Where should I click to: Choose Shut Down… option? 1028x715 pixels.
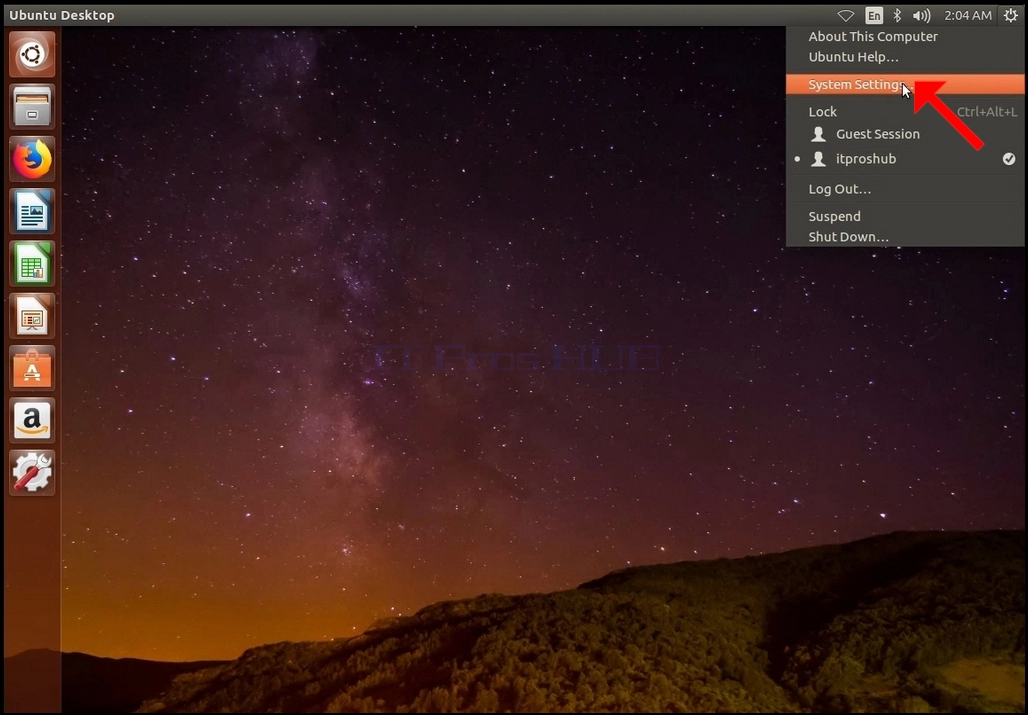(905, 237)
